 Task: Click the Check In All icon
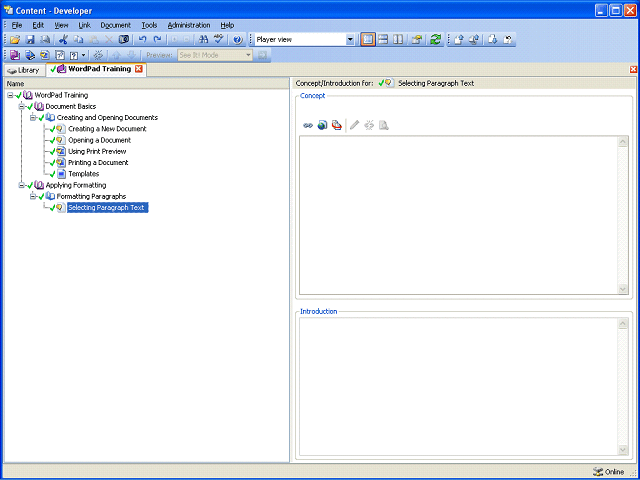(x=474, y=40)
